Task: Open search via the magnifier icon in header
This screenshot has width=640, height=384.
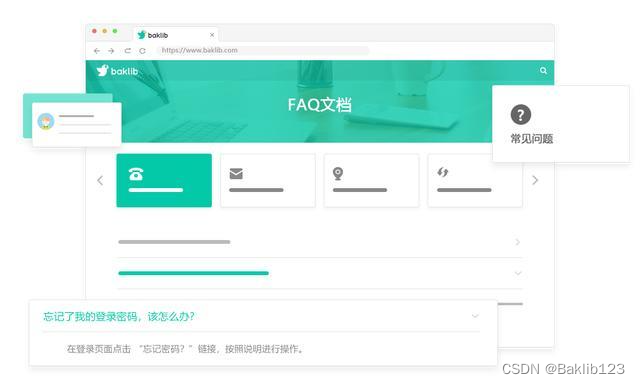Action: [543, 70]
